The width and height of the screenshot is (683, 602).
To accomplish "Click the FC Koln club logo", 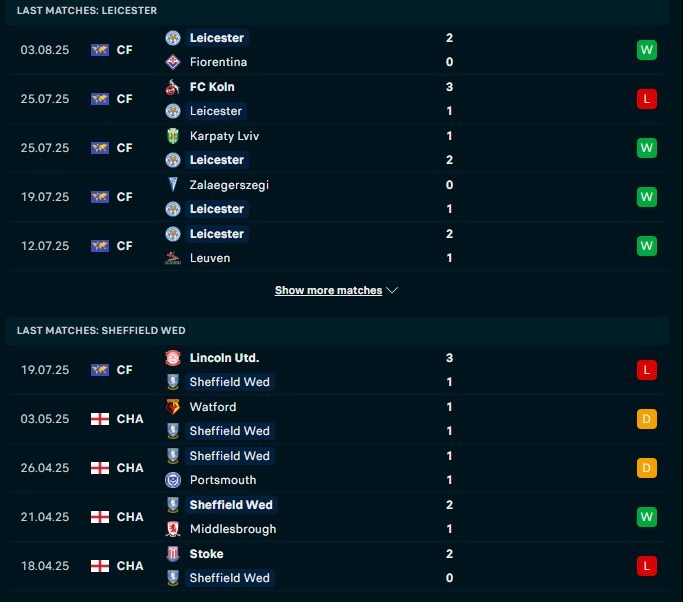I will tap(173, 87).
